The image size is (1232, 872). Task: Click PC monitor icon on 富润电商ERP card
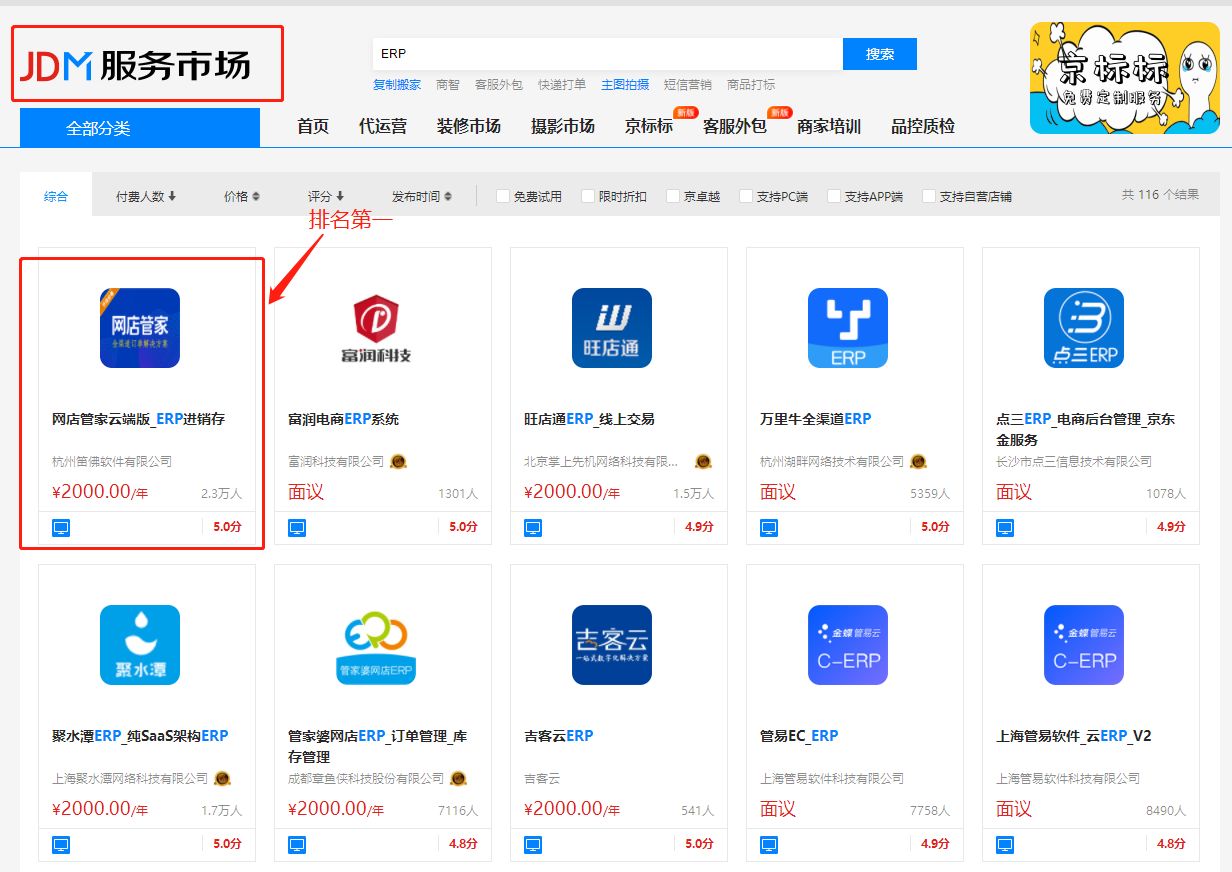[297, 527]
